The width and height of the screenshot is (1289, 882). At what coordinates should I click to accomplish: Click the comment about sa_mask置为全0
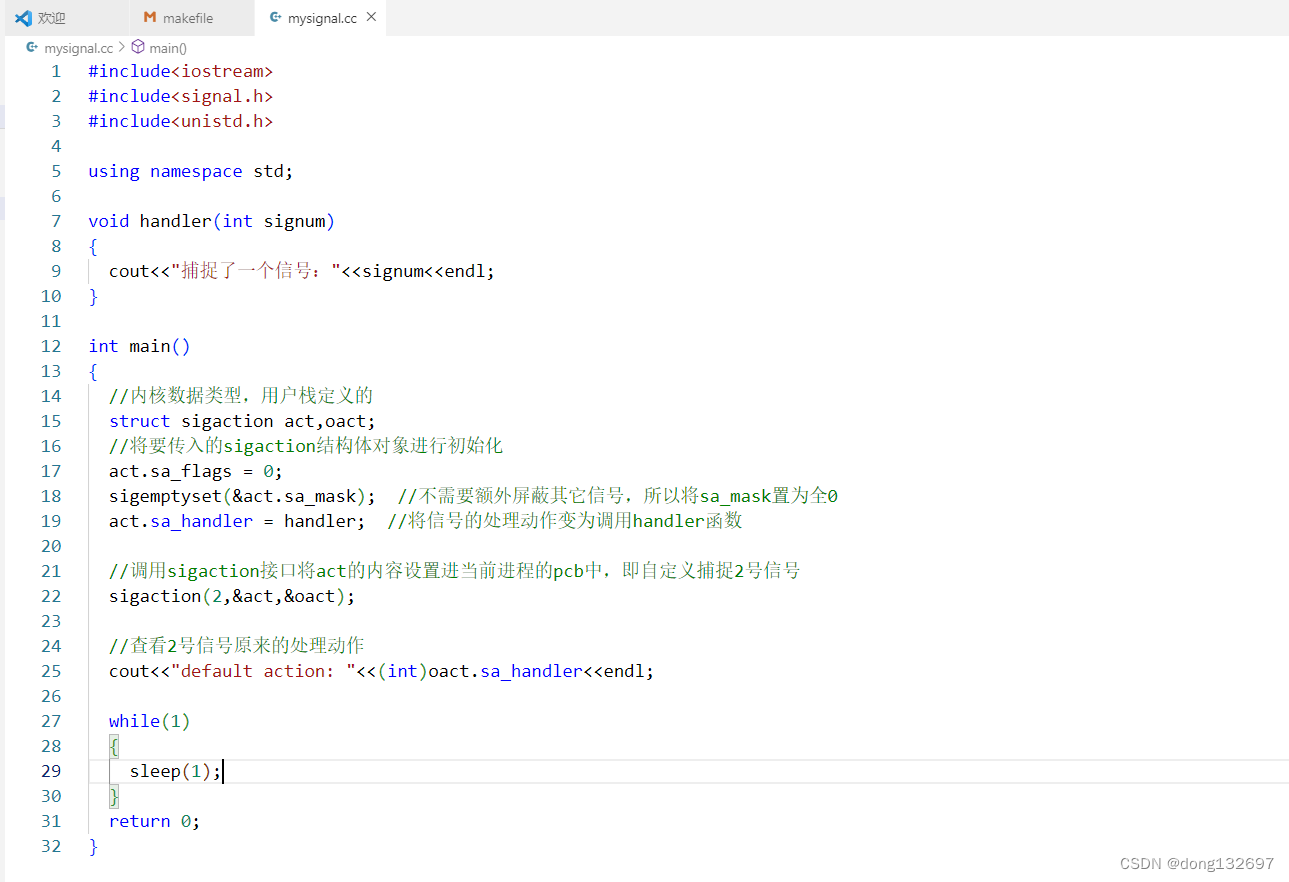click(618, 496)
